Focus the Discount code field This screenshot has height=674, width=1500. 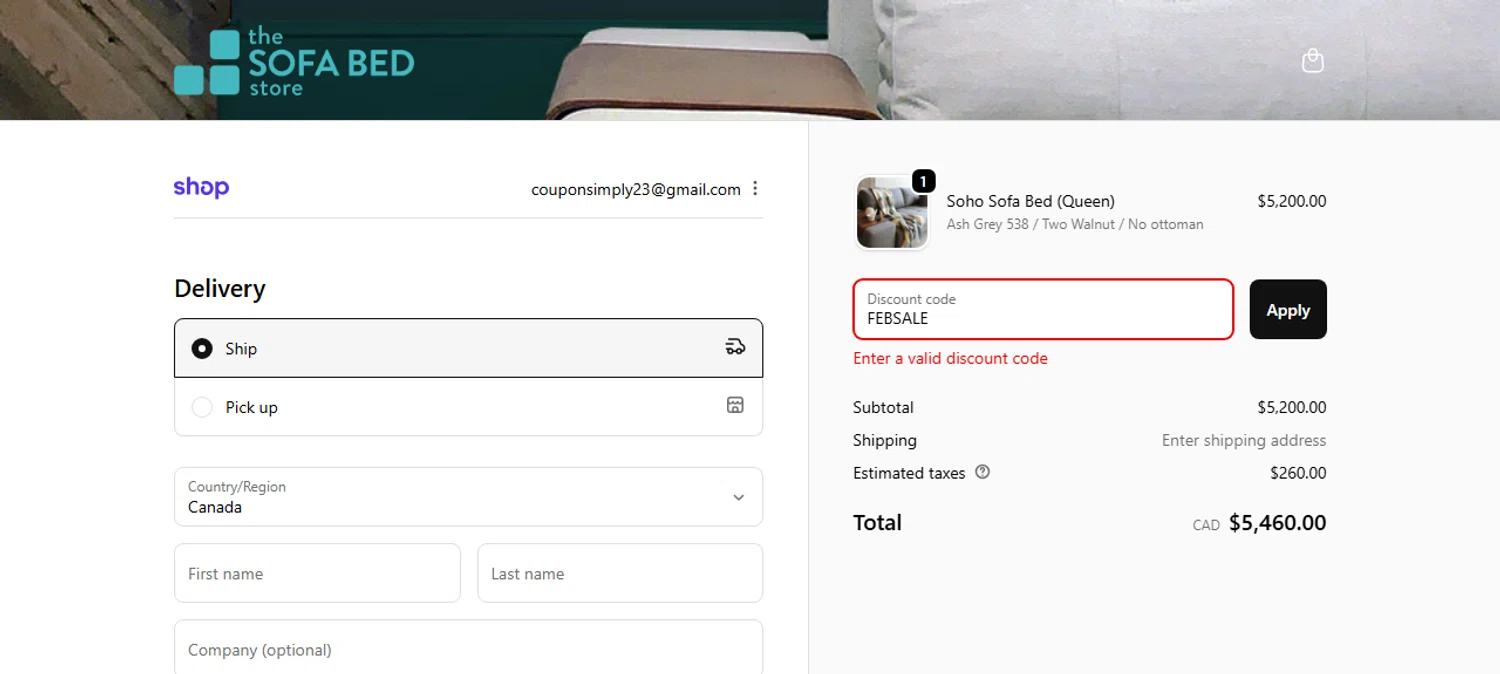pyautogui.click(x=1043, y=309)
